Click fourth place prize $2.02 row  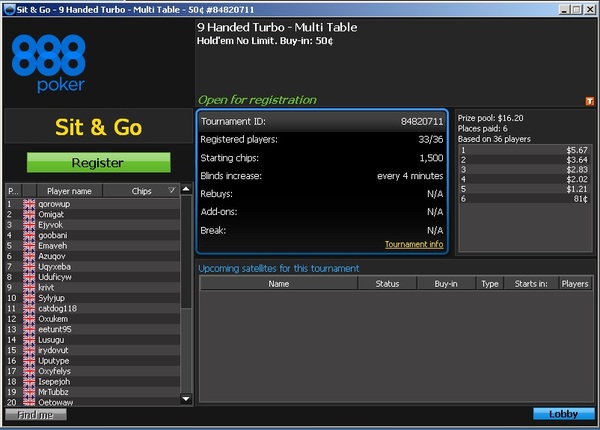(x=525, y=179)
